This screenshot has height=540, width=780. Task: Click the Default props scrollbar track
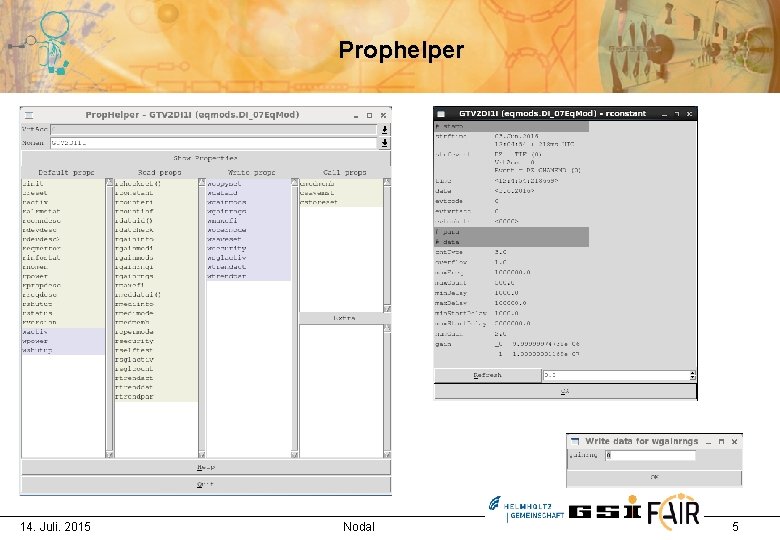click(109, 318)
